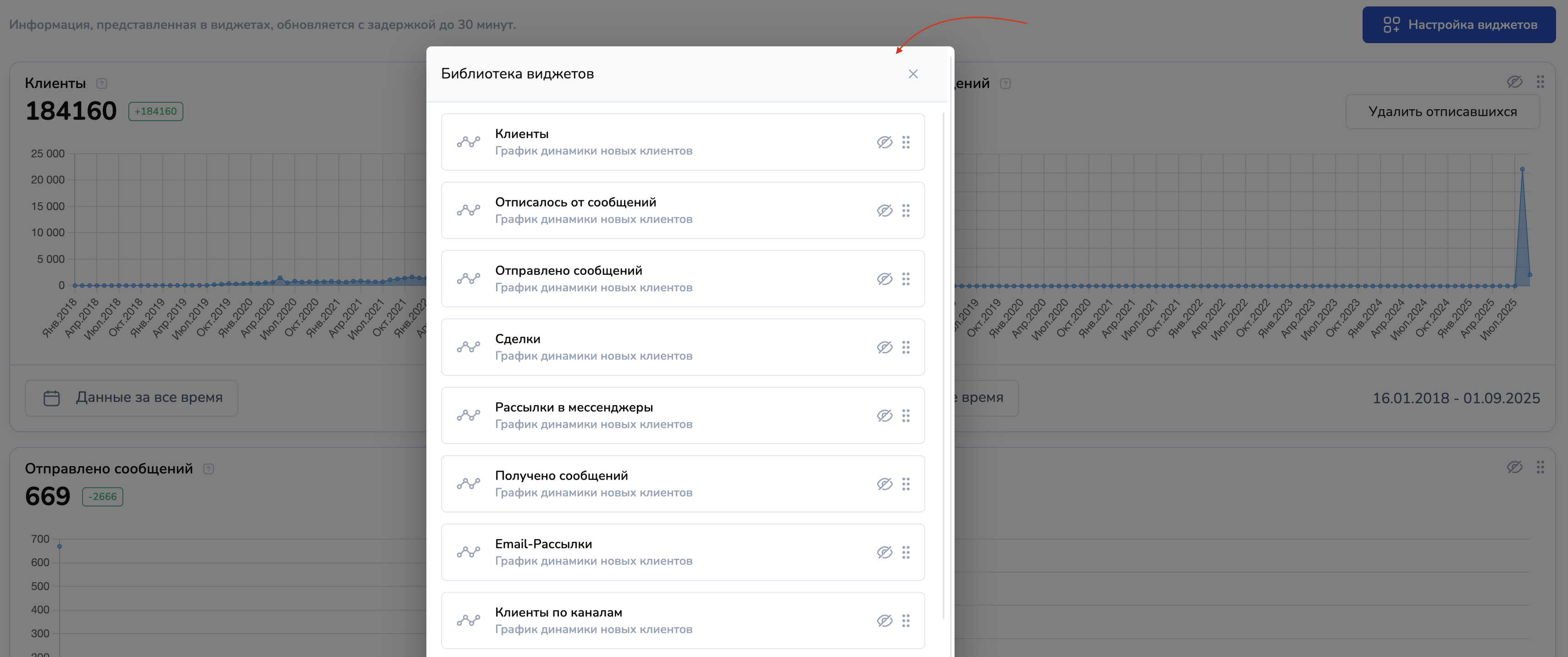Click the peak data point on right chart

coord(1522,169)
